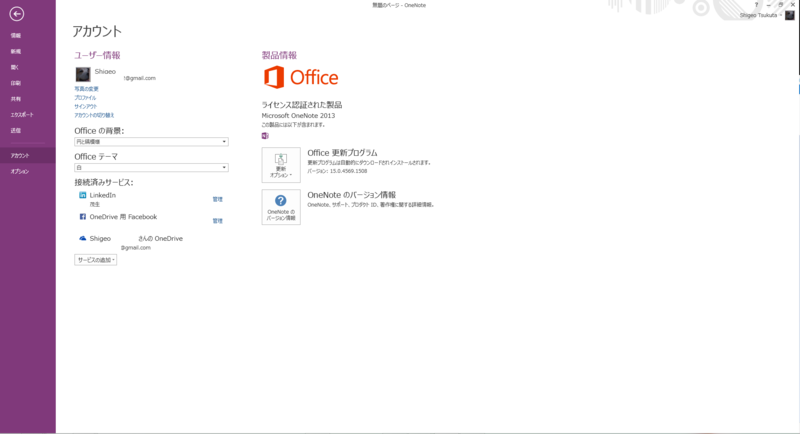Open the サービスの追加 (Add a service) dropdown
This screenshot has width=800, height=434.
pyautogui.click(x=95, y=260)
